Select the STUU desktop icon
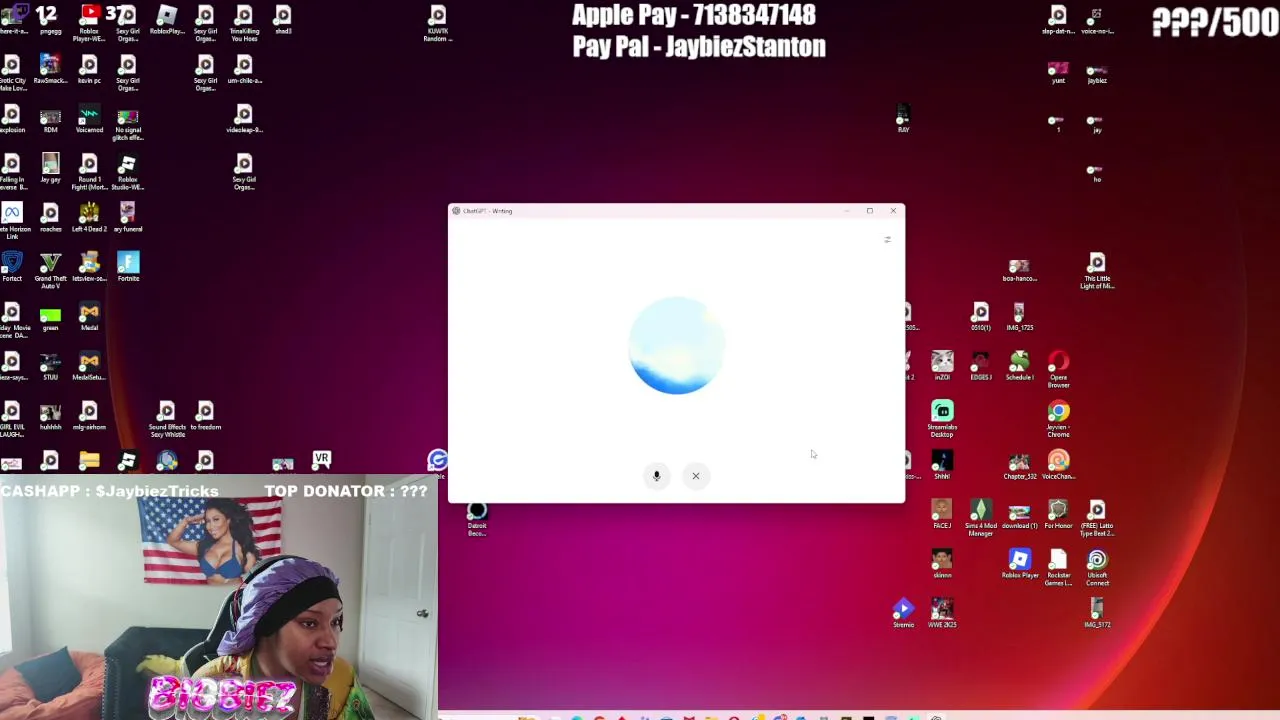Image resolution: width=1280 pixels, height=720 pixels. click(x=50, y=365)
